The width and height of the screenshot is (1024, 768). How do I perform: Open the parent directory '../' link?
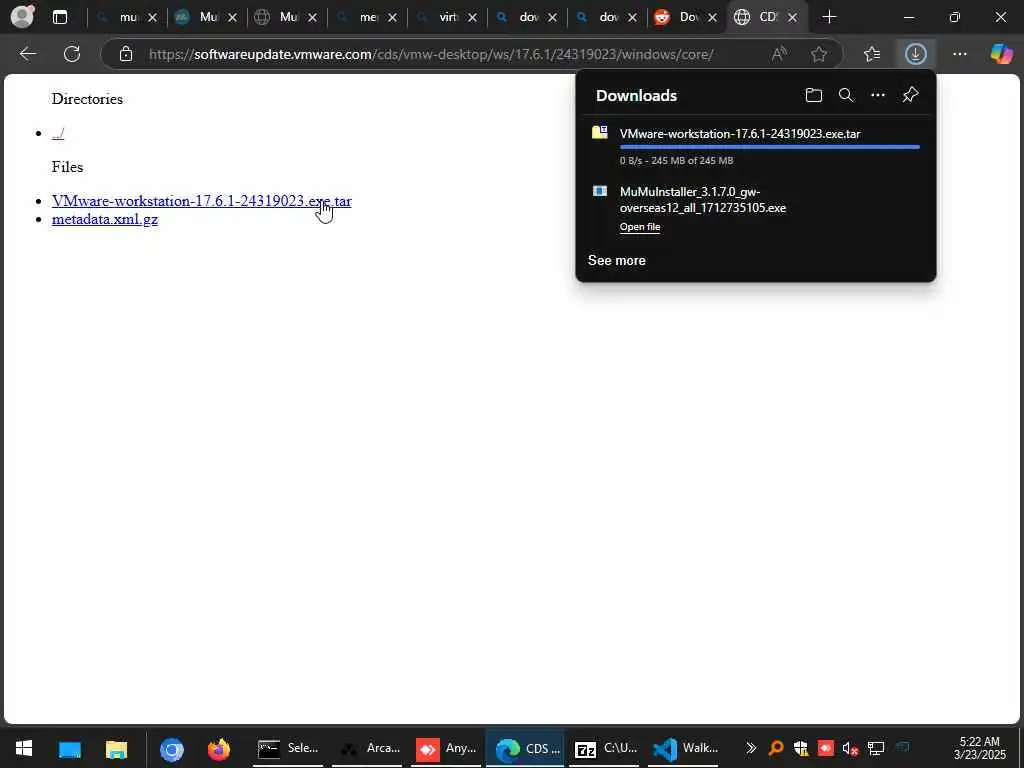58,133
